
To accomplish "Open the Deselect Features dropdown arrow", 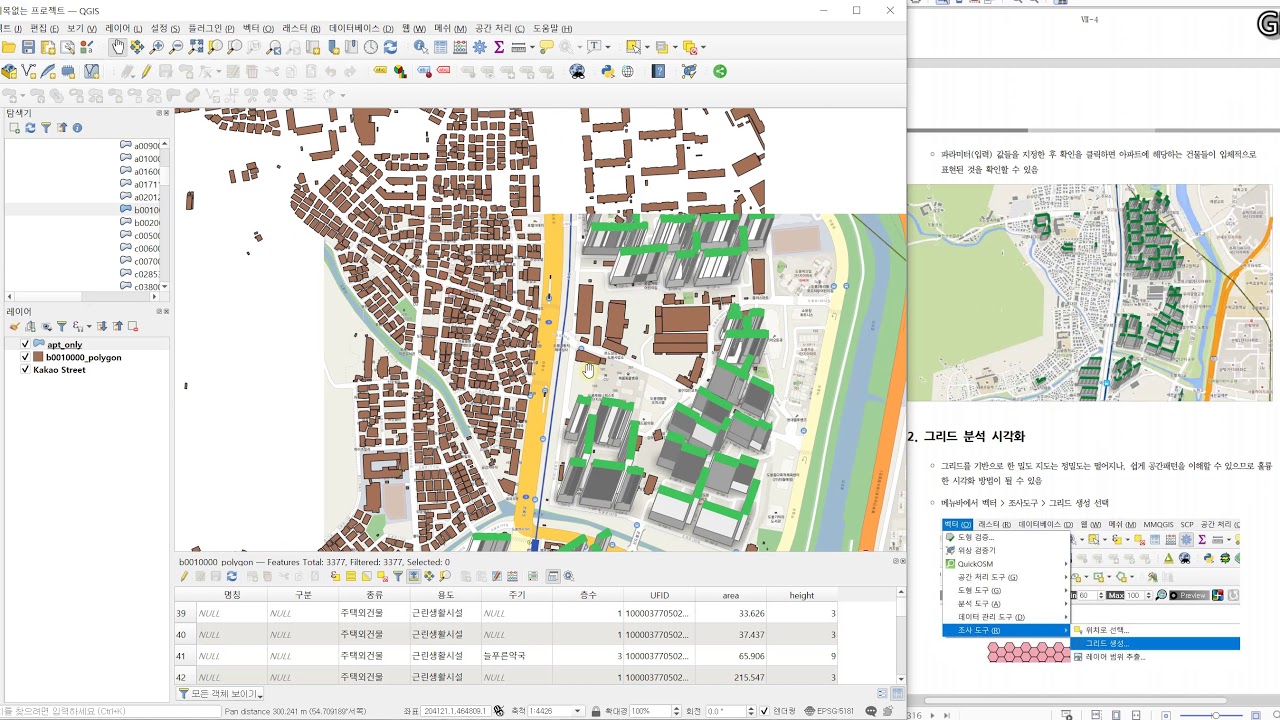I will (703, 47).
